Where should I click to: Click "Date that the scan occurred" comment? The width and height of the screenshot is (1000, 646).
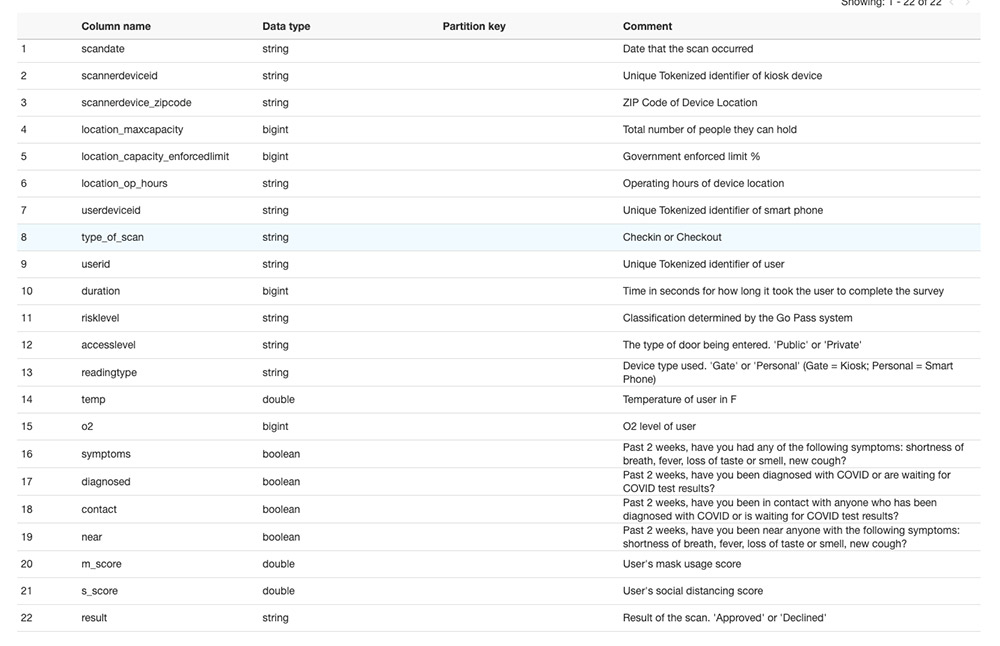tap(688, 48)
